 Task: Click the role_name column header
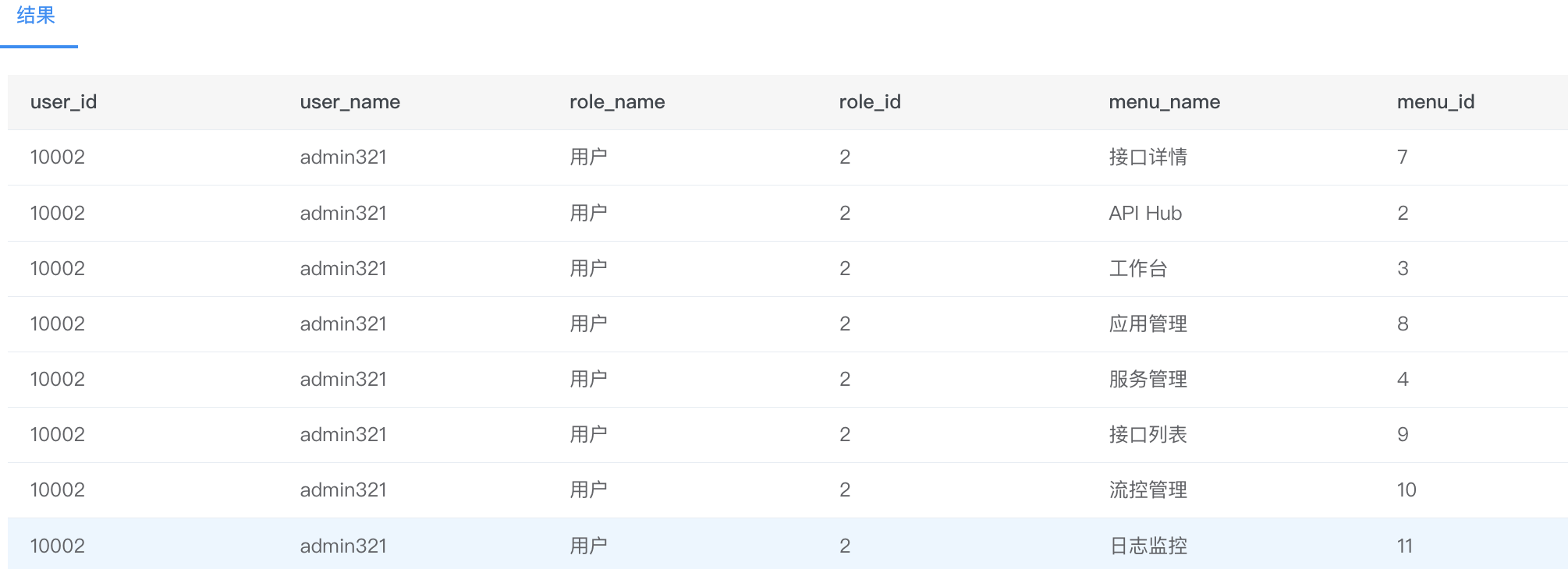617,102
